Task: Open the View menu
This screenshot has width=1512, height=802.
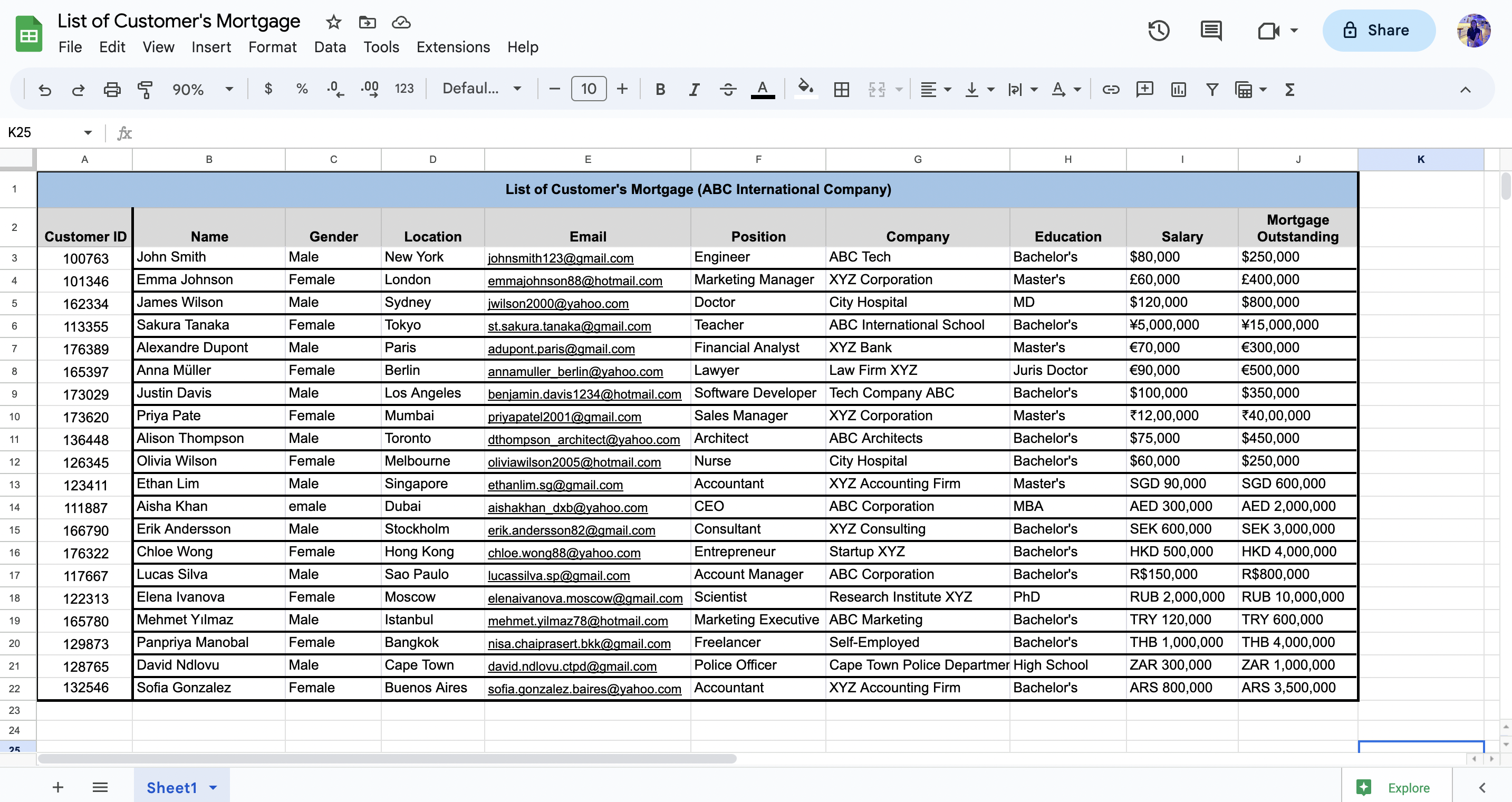Action: point(159,47)
